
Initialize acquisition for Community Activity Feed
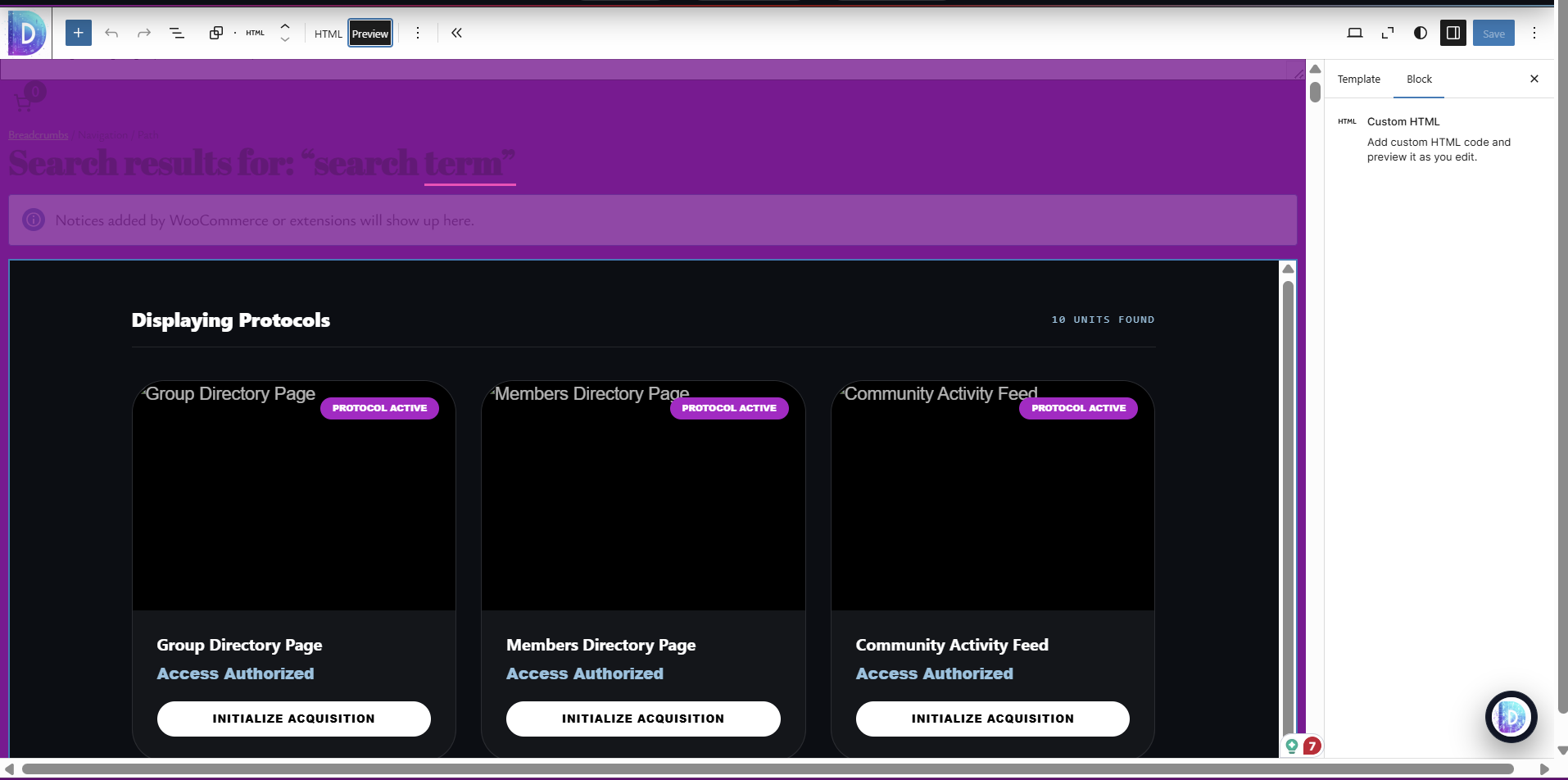[x=993, y=719]
